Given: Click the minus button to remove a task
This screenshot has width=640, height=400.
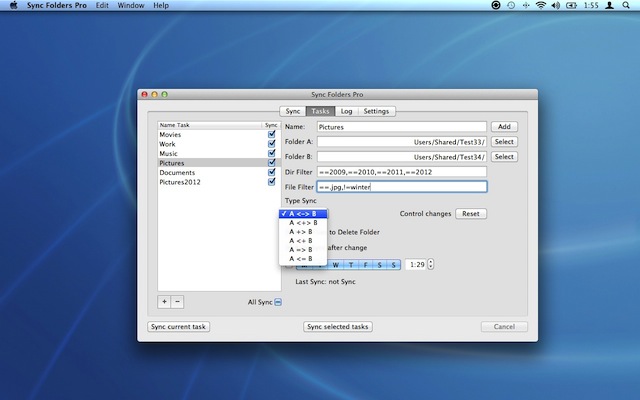Looking at the screenshot, I should click(177, 301).
